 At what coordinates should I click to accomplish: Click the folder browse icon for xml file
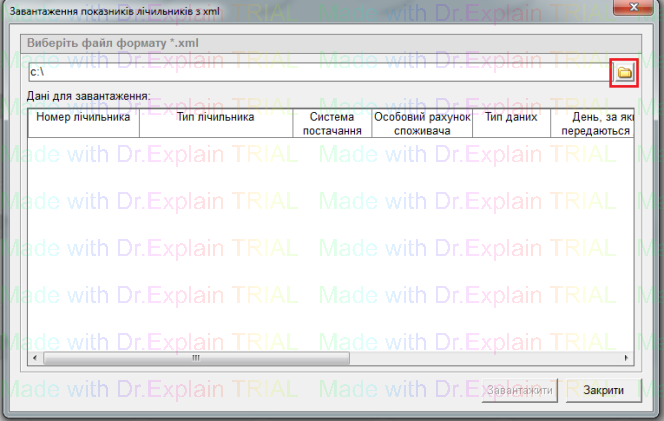[624, 73]
